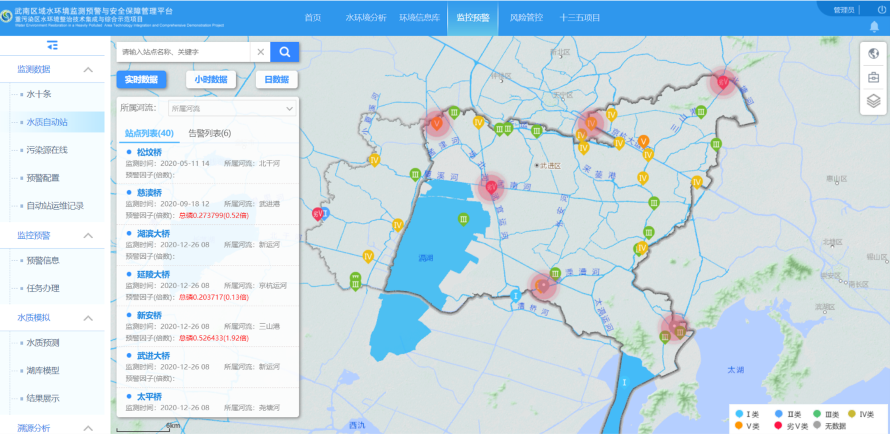Switch to 站点列表(40) tab

147,134
